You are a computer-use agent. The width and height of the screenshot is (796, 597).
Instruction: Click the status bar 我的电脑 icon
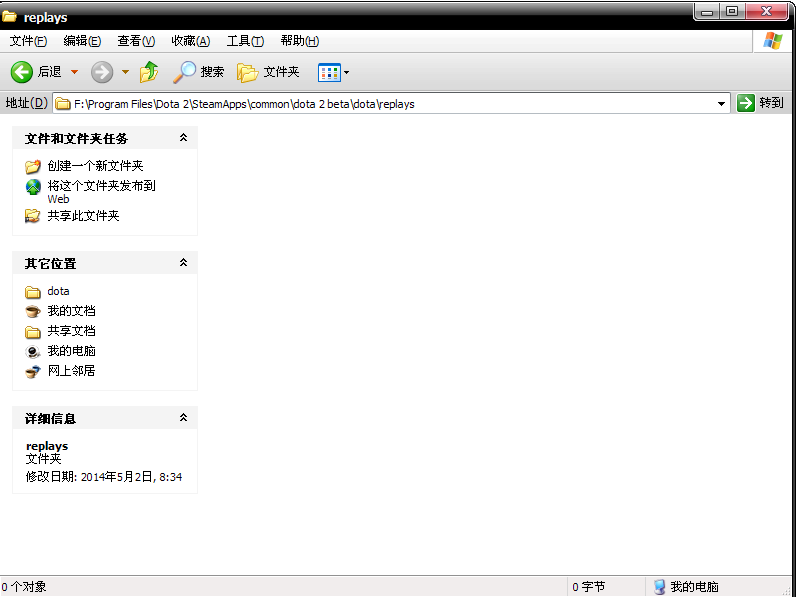point(659,587)
